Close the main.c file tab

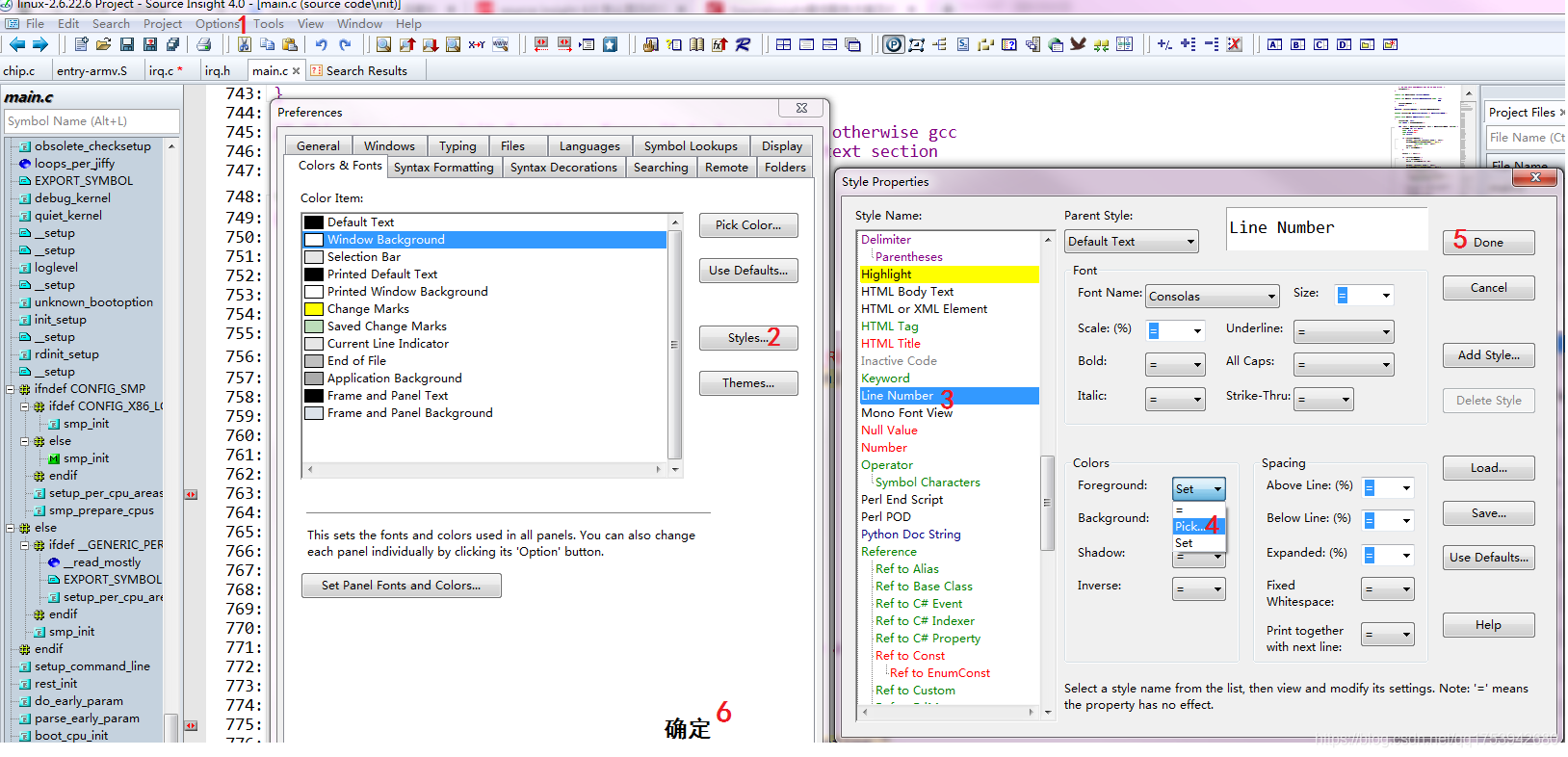click(x=296, y=71)
